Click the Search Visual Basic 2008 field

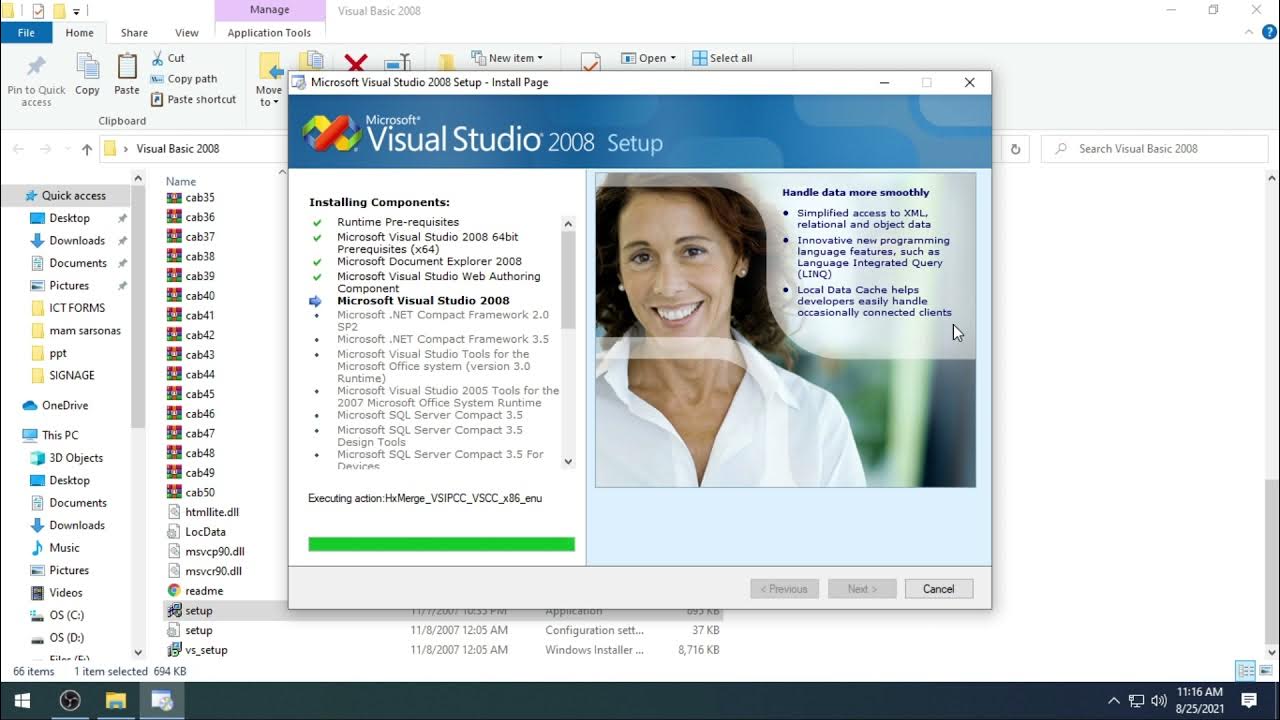pos(1155,149)
